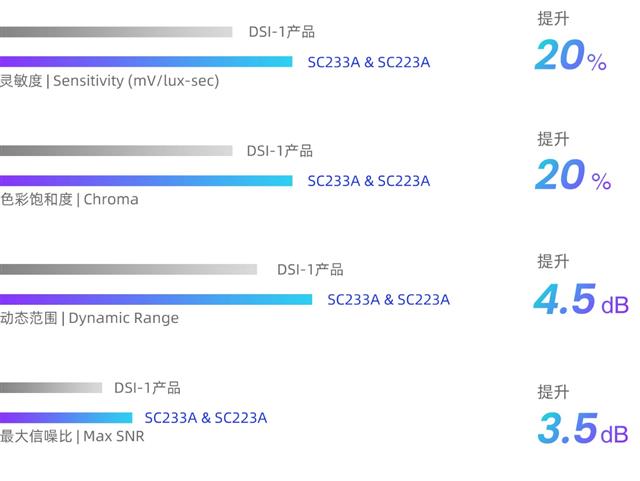This screenshot has height=481, width=640.
Task: Click SC233A & SC223A text in Dynamic Range row
Action: (388, 300)
